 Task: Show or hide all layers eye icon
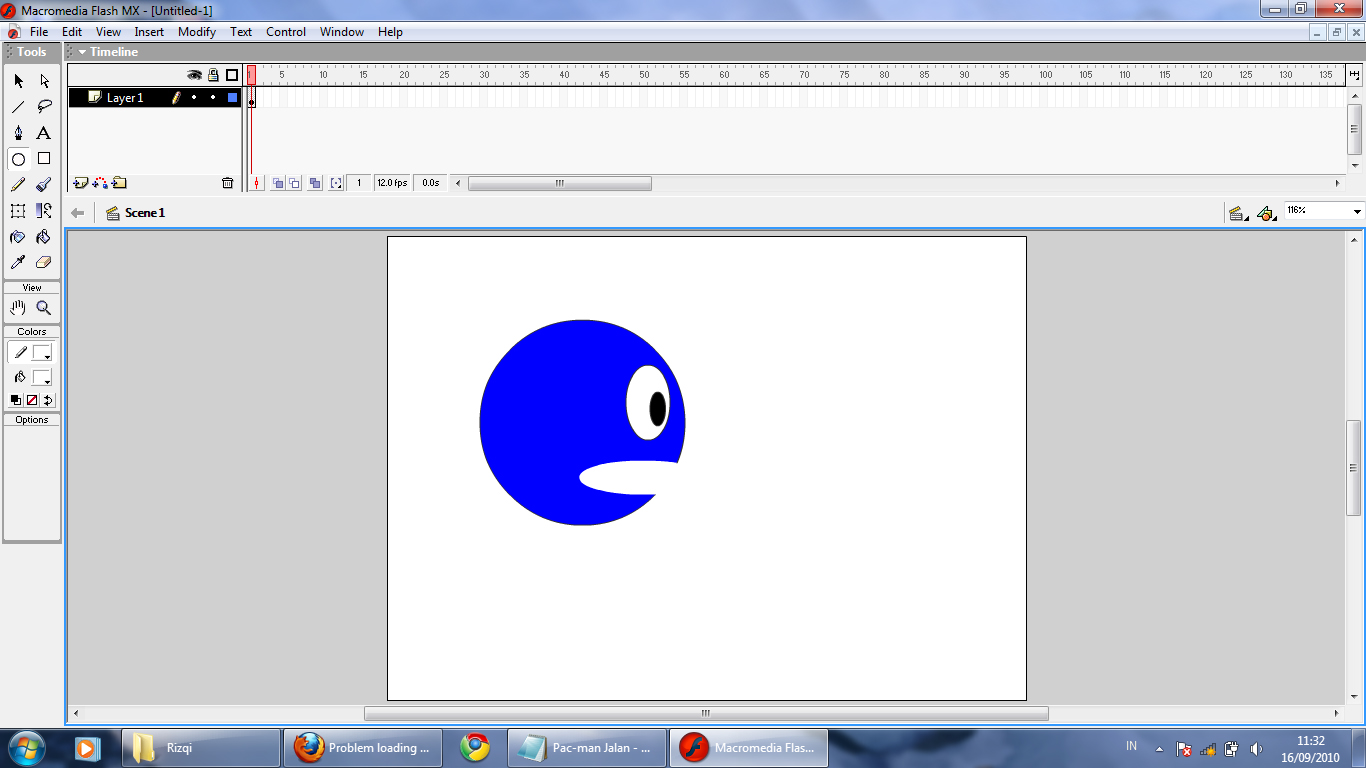(194, 75)
